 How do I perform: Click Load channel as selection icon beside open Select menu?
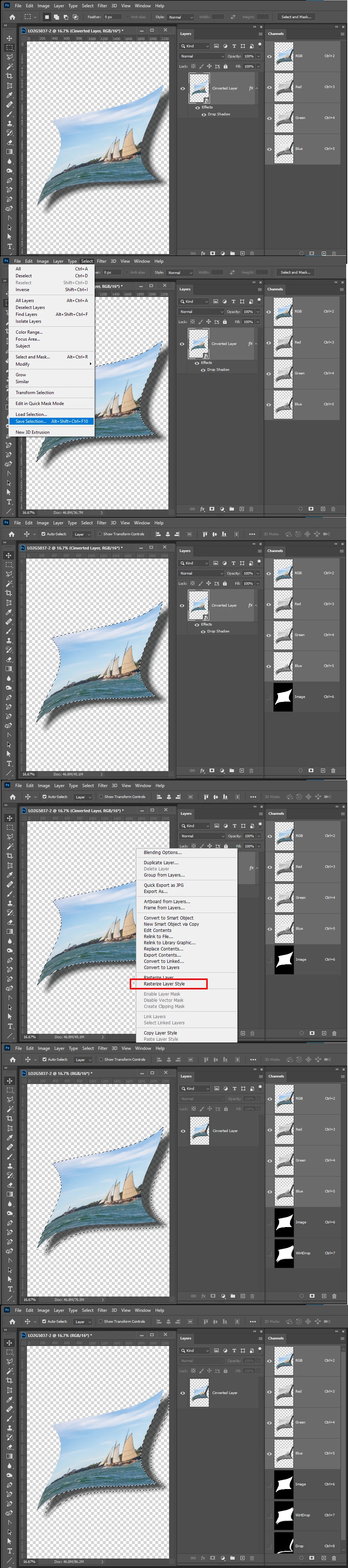pyautogui.click(x=300, y=509)
